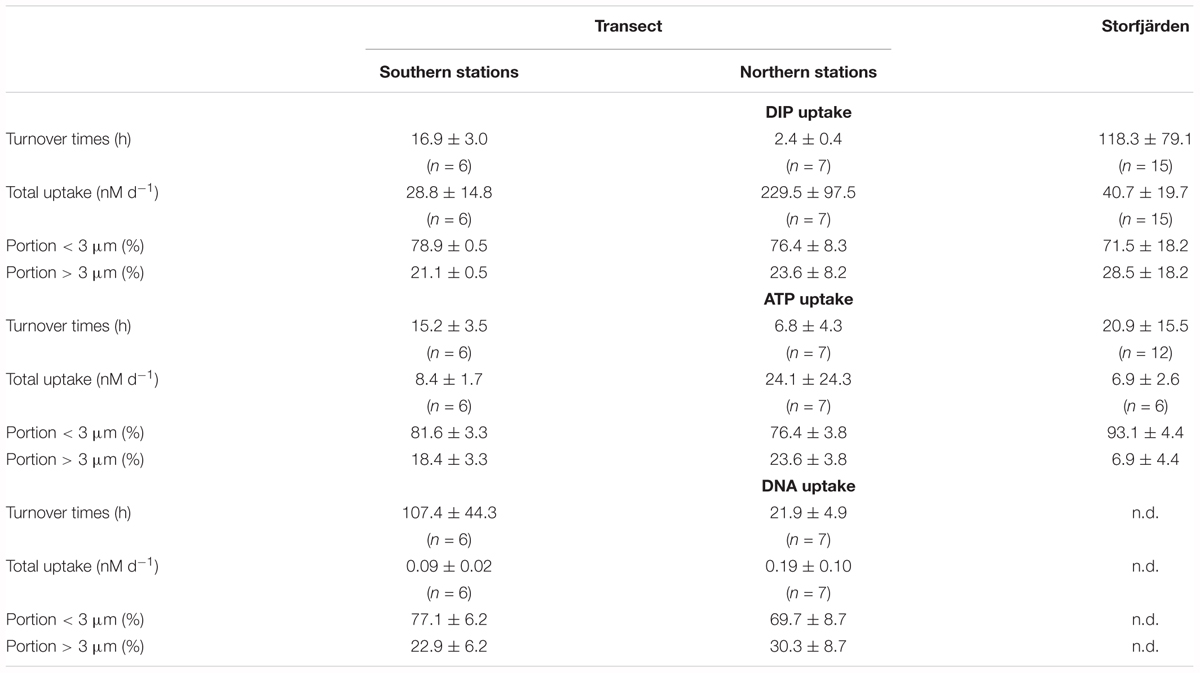Screen dimensions: 1200x673
Task: Click the 78.9 ± 0.5 portion value
Action: 449,246
